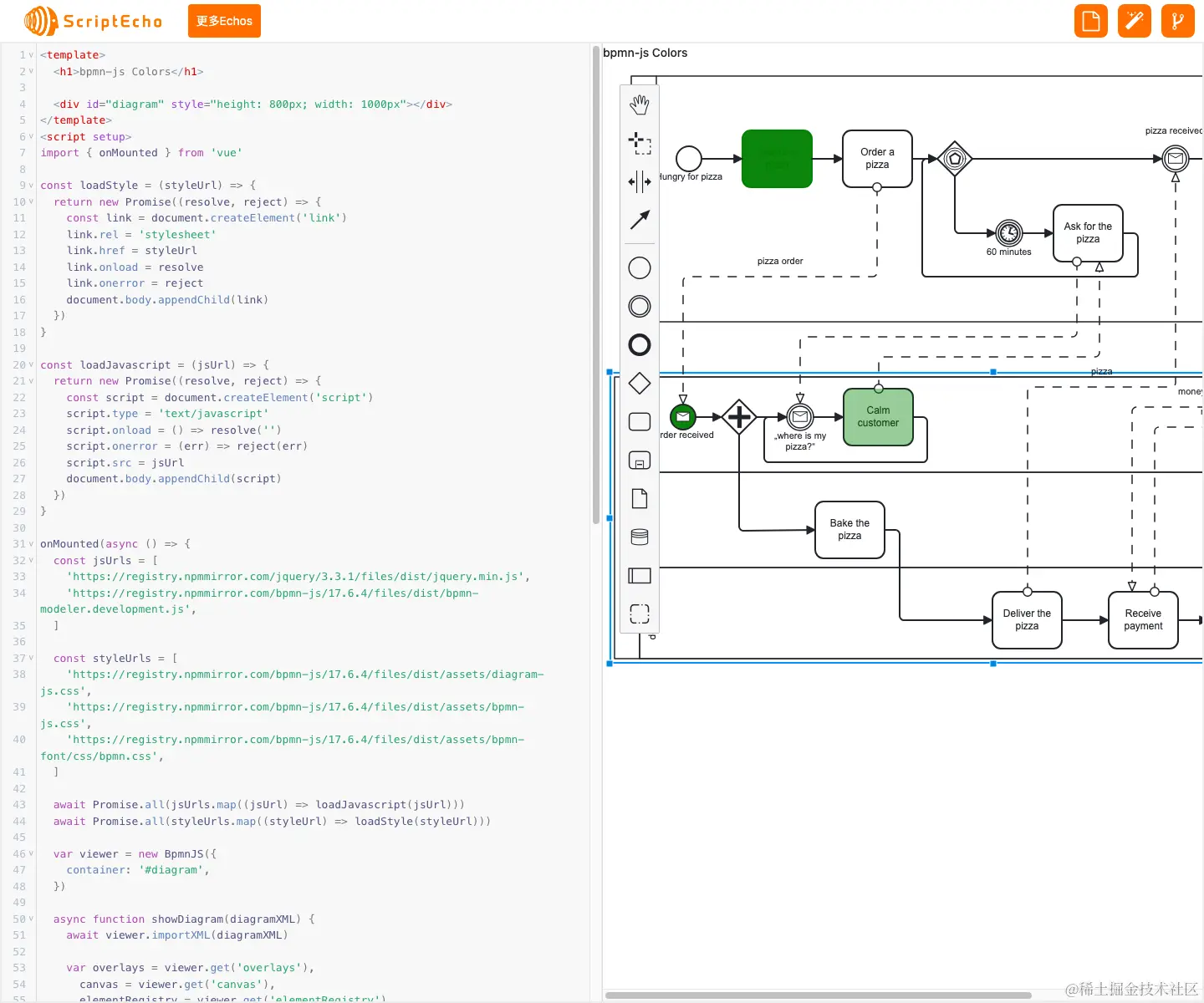
Task: Click the orange fork branch button
Action: tap(1178, 21)
